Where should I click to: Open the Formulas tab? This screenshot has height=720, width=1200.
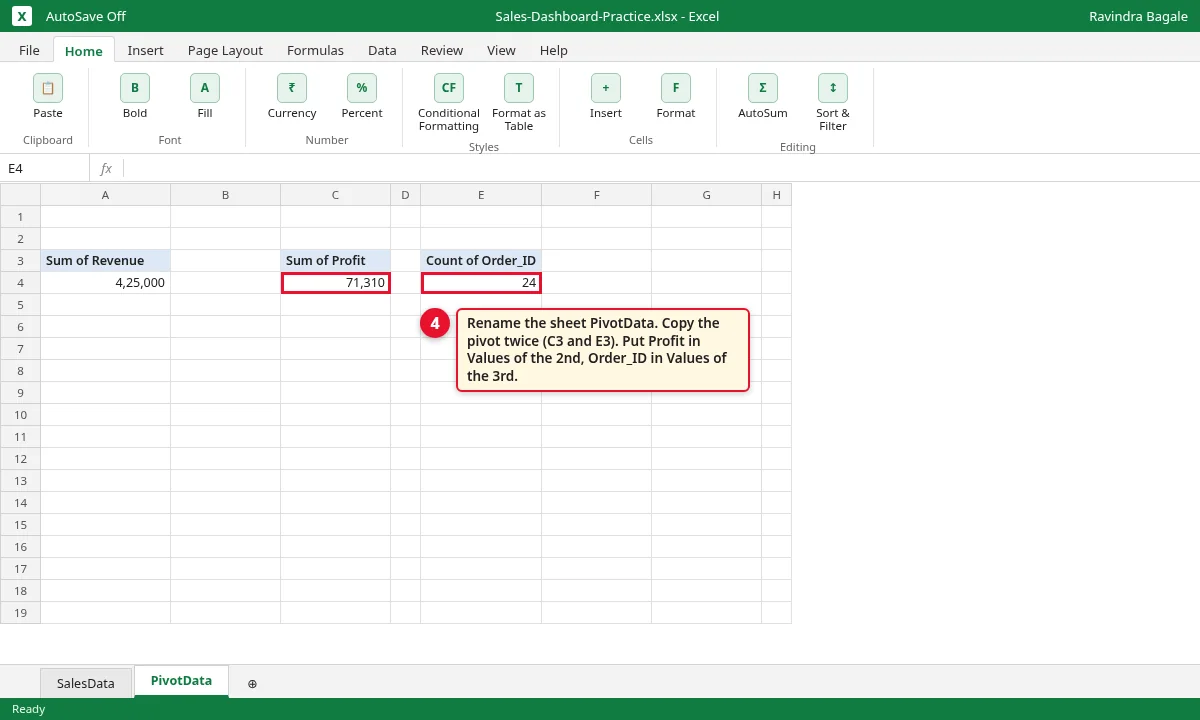click(315, 50)
